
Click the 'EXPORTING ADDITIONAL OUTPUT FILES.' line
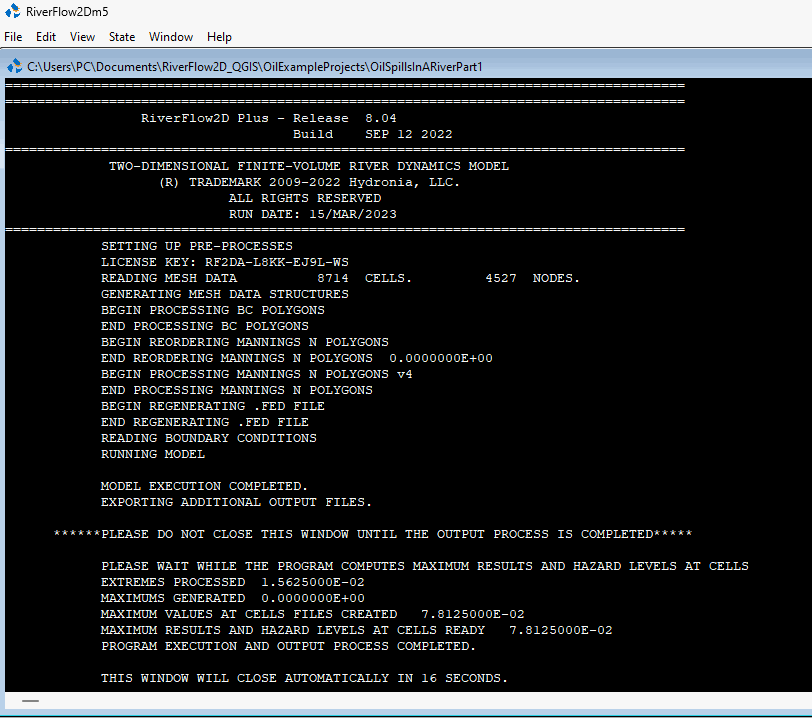tap(237, 502)
